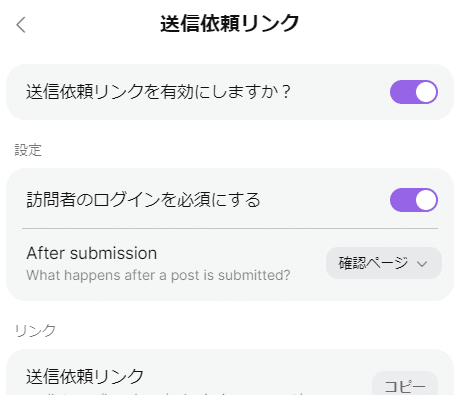
Task: Go back using the left arrow icon
Action: click(x=21, y=25)
